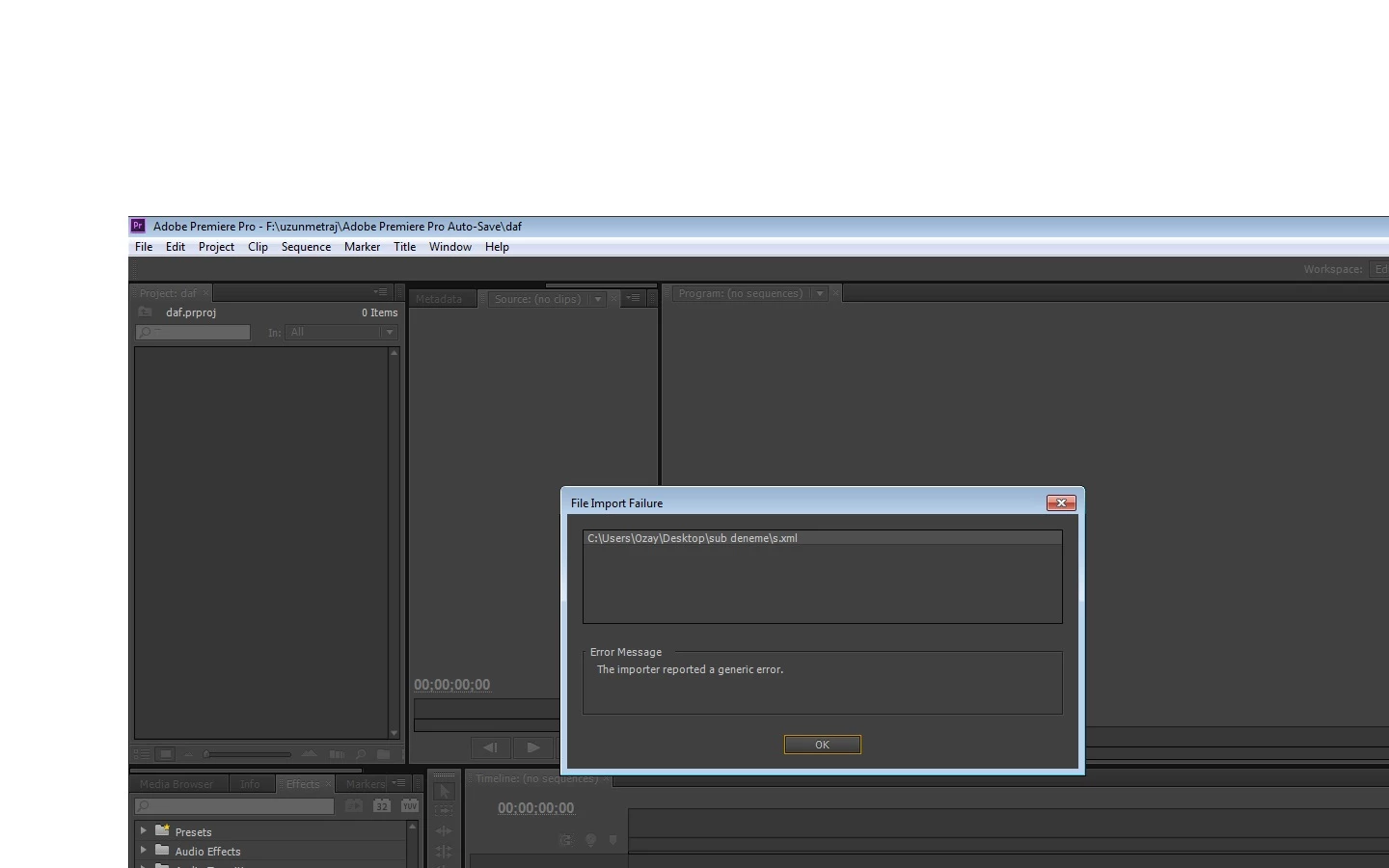Select the Selection tool arrow

click(444, 792)
